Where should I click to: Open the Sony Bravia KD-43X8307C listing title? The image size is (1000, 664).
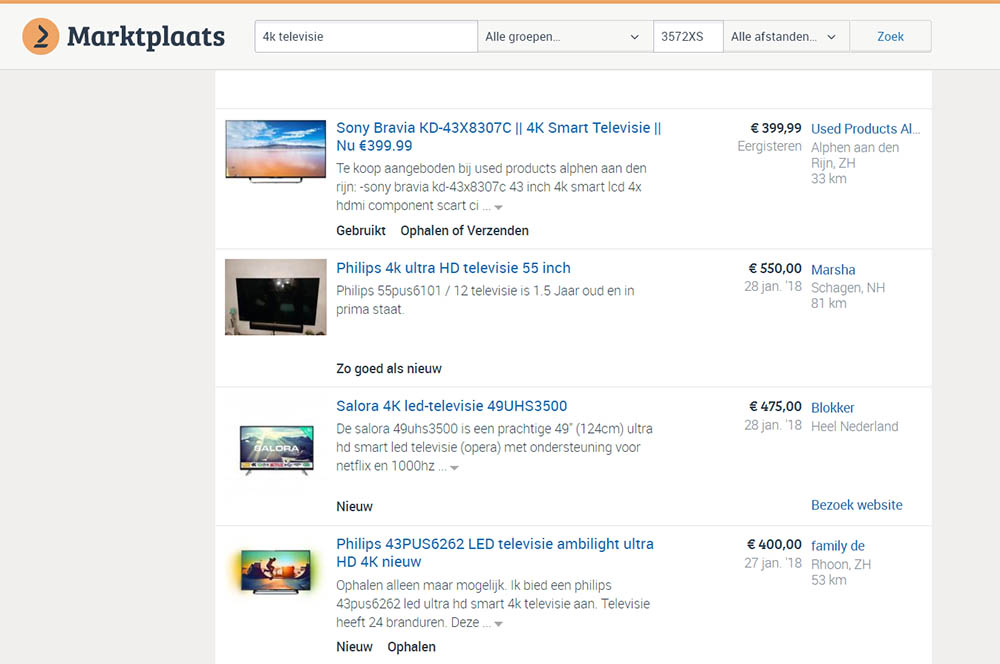pyautogui.click(x=498, y=128)
